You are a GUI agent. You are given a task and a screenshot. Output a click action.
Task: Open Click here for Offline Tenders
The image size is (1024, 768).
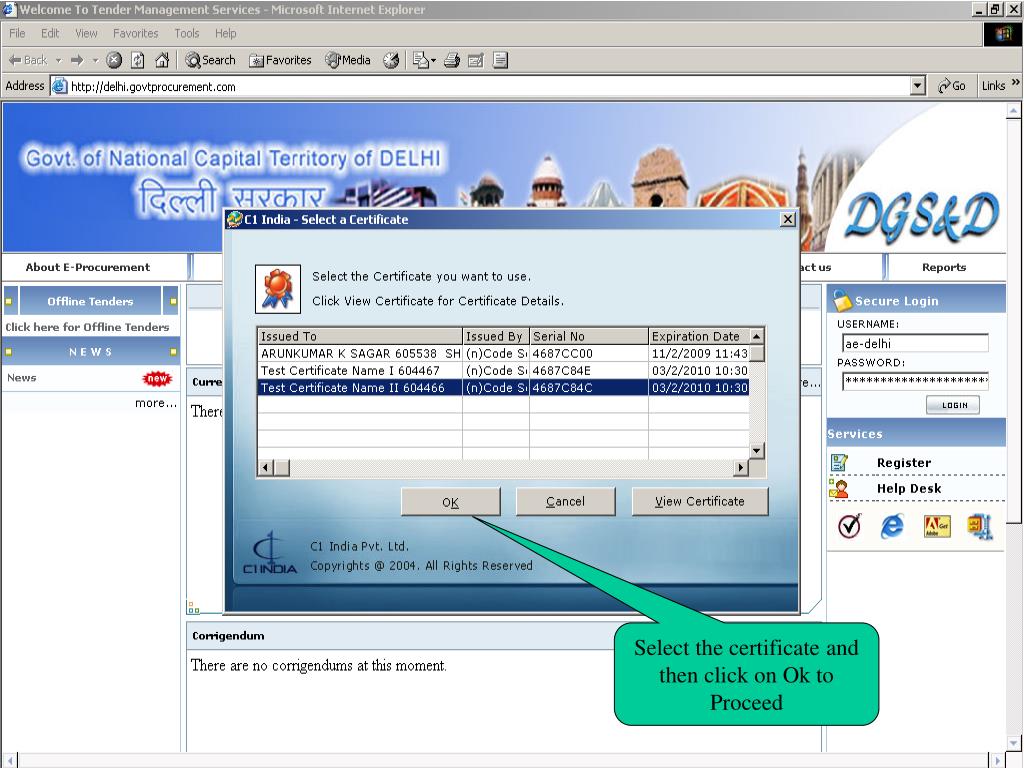[x=88, y=327]
